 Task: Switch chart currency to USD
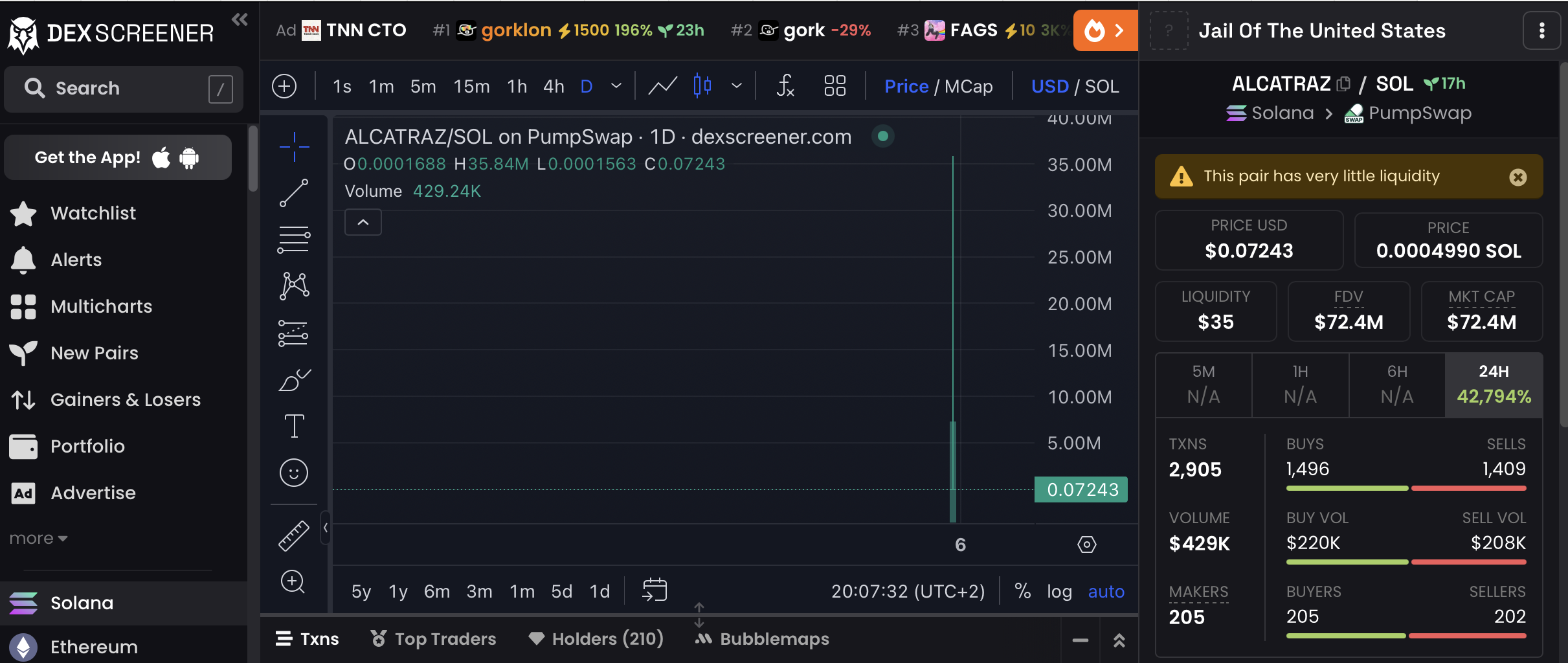(x=1050, y=86)
